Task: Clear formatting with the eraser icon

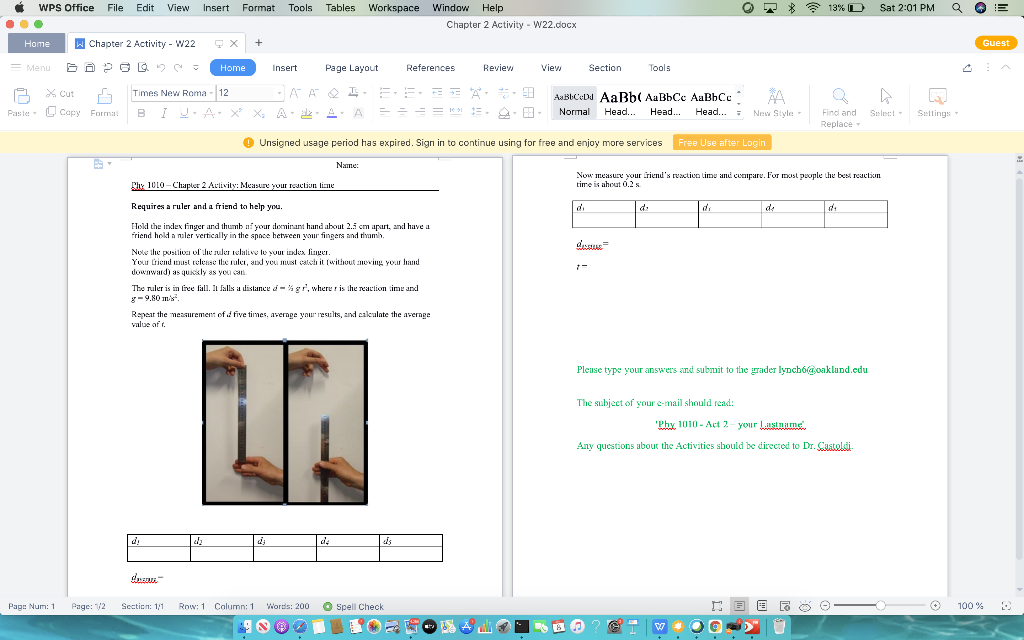Action: pos(333,93)
